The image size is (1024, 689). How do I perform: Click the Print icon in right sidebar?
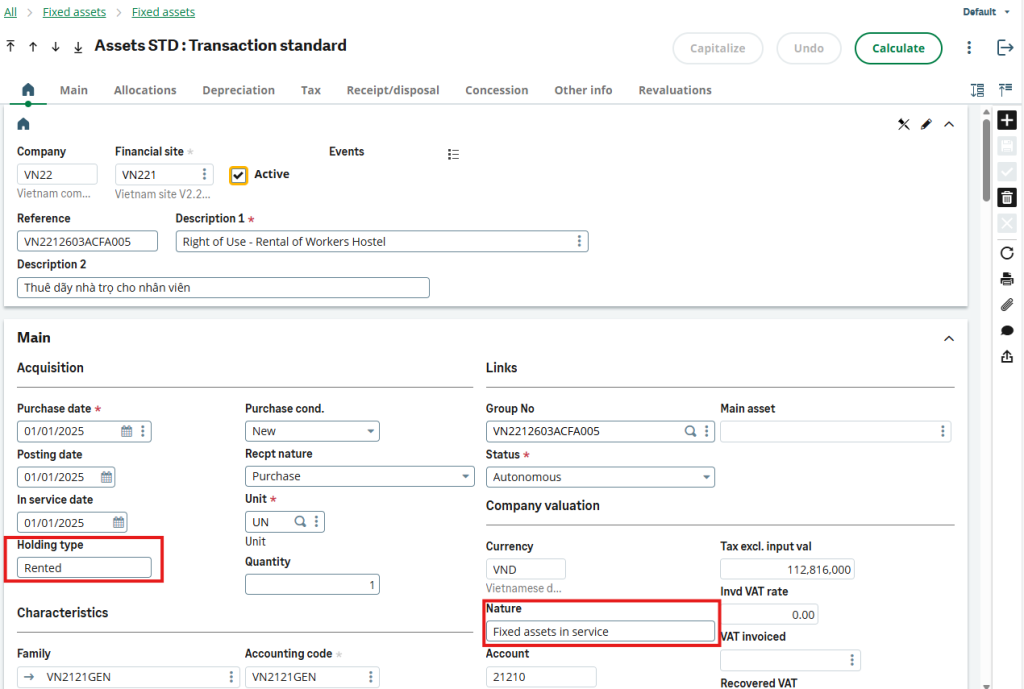click(x=1007, y=279)
